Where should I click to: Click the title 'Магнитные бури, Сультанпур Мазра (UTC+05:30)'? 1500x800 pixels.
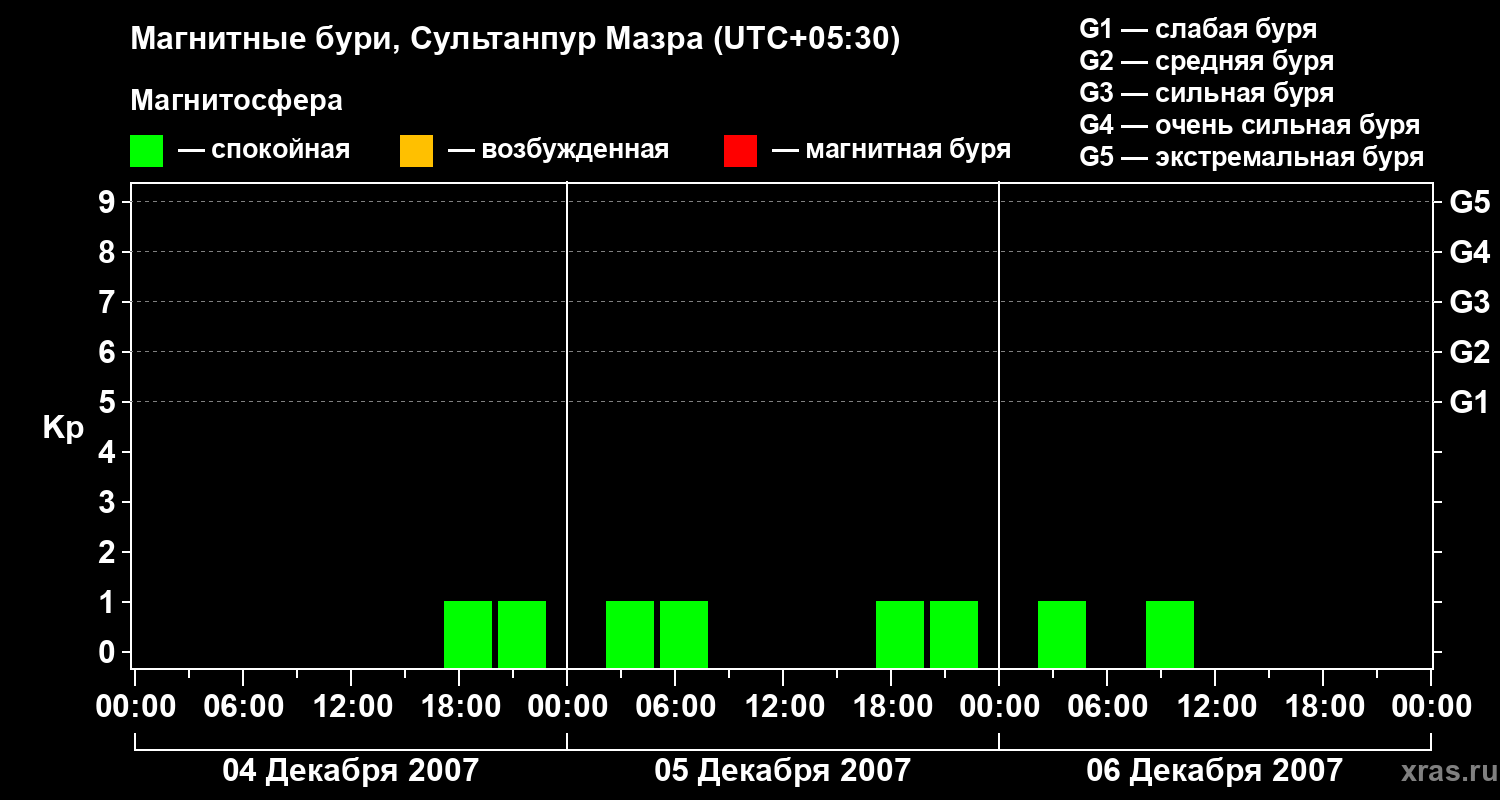515,39
